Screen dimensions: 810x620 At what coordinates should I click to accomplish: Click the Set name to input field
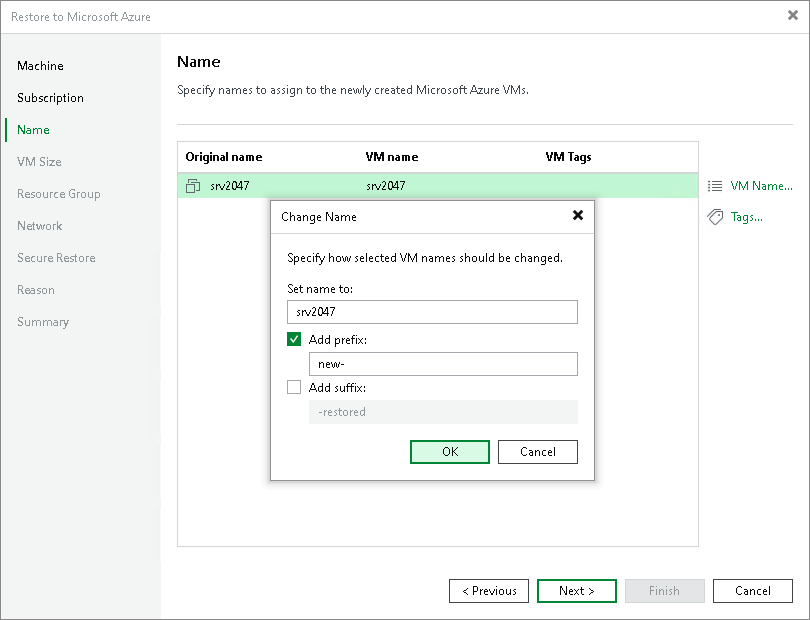432,312
